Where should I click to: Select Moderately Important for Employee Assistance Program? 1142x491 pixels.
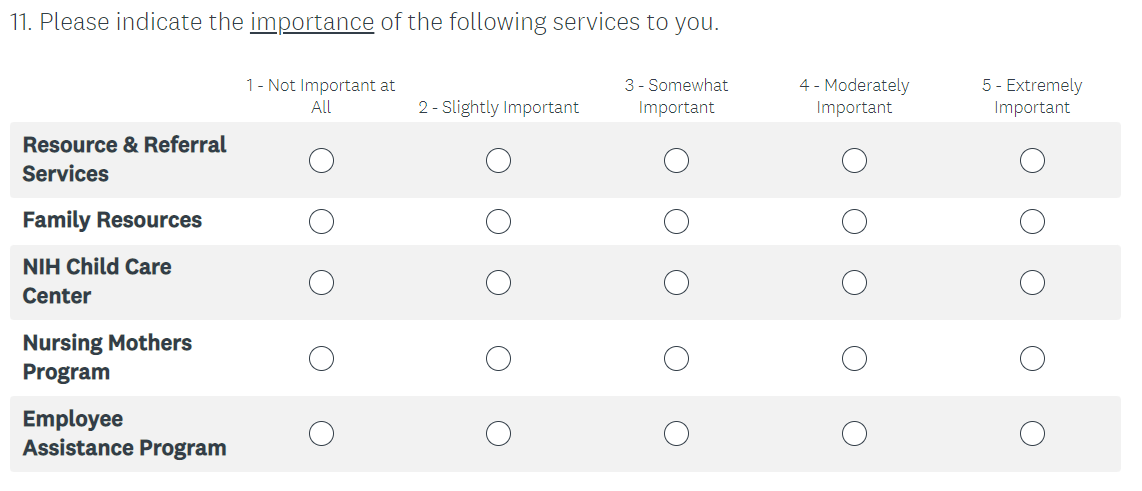(854, 434)
